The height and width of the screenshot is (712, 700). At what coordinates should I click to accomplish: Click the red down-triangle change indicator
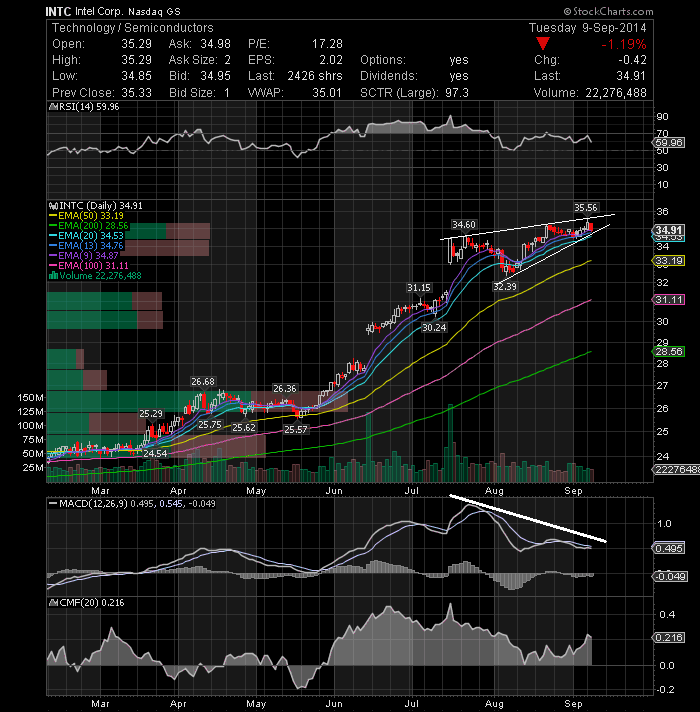point(542,44)
